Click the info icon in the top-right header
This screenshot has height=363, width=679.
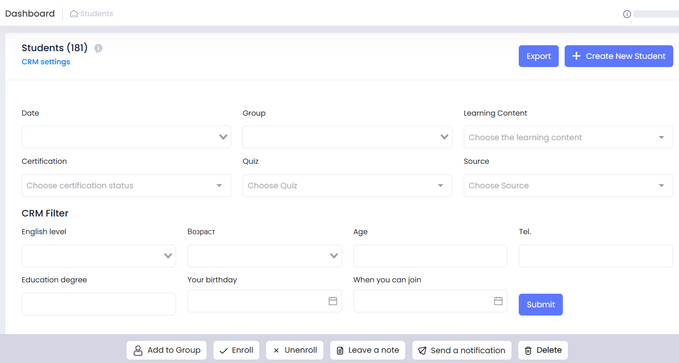pos(627,14)
